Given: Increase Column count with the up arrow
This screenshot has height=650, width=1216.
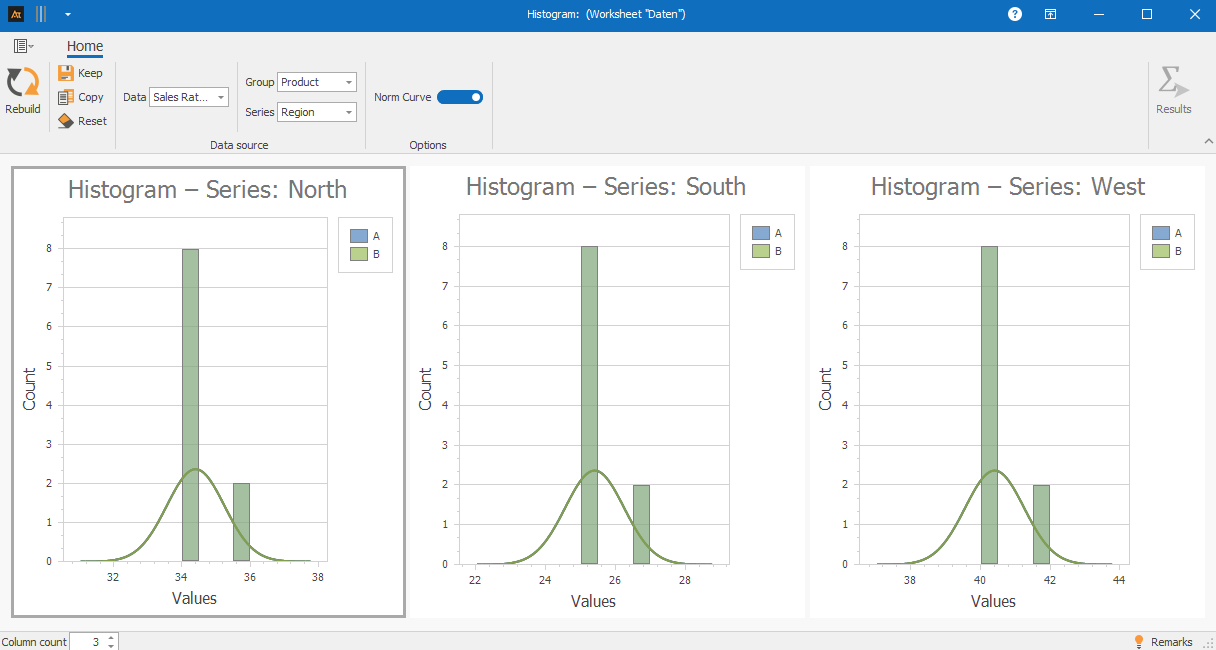Looking at the screenshot, I should [x=111, y=637].
